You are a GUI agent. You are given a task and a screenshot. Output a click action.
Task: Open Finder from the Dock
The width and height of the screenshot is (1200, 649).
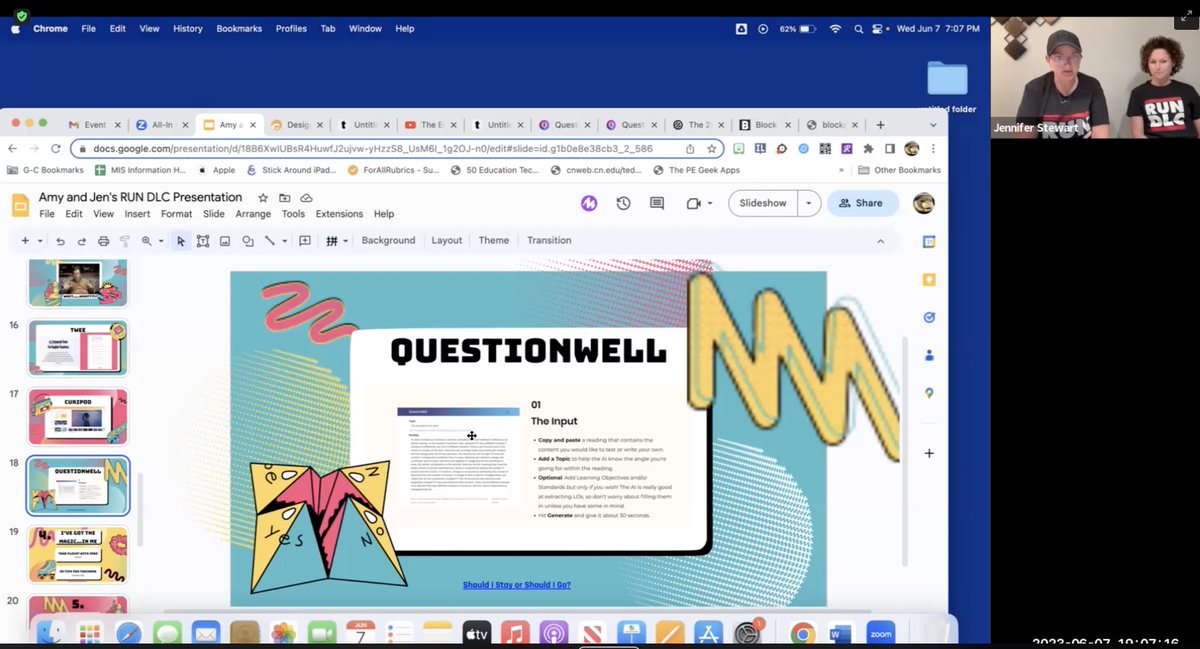click(x=51, y=633)
